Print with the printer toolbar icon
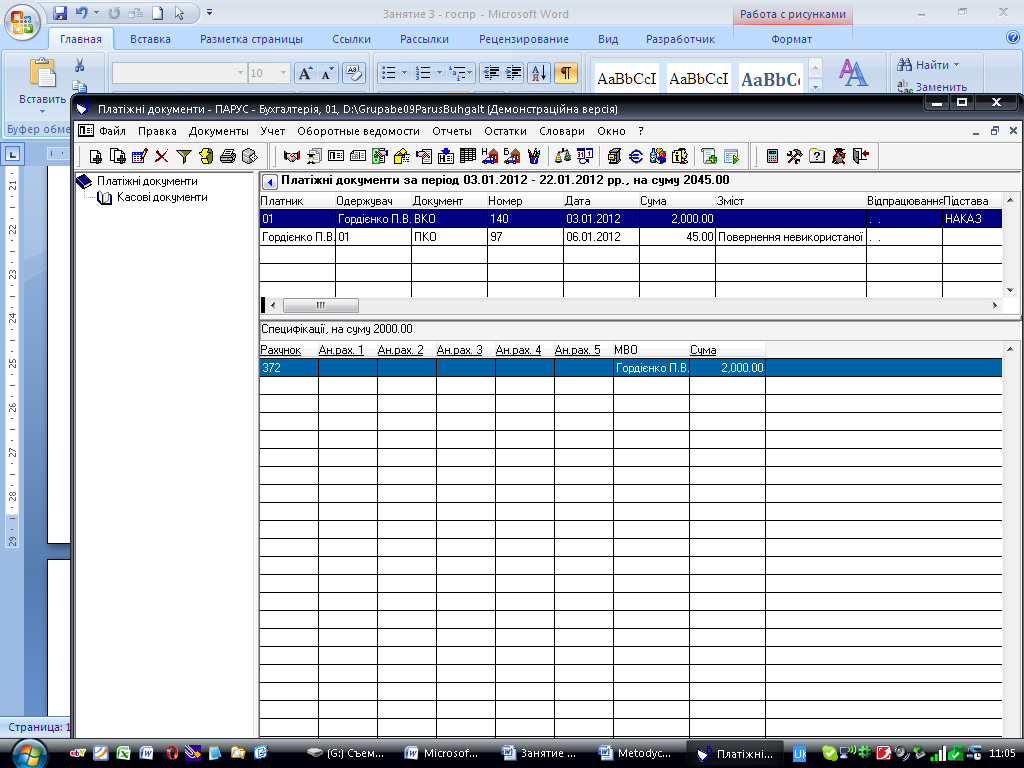The image size is (1024, 768). pos(227,157)
